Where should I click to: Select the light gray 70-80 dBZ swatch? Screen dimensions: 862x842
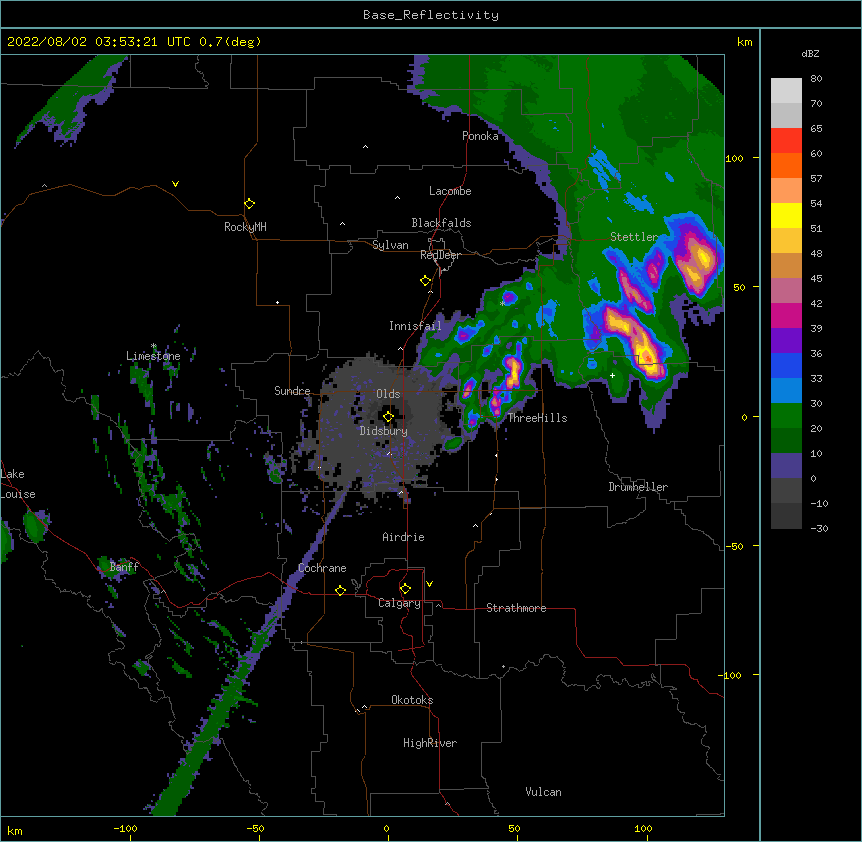point(786,91)
